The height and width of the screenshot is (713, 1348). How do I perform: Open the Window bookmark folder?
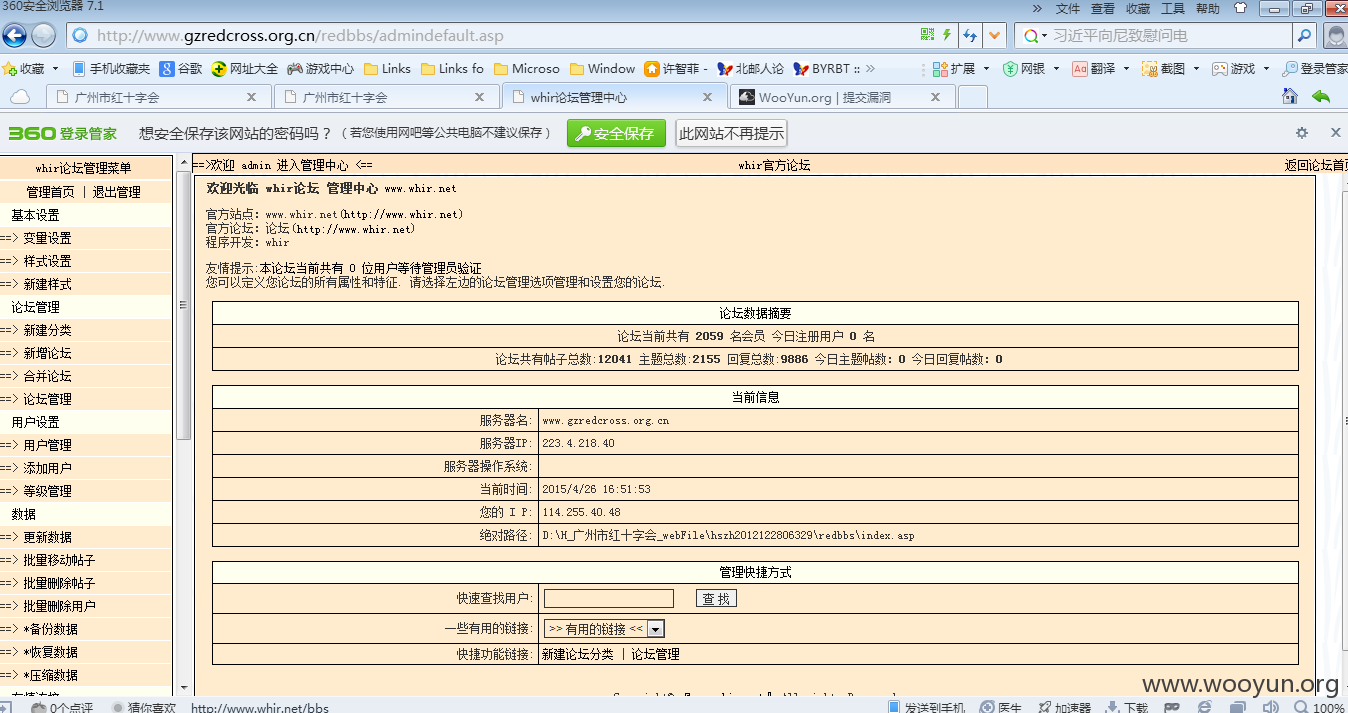(602, 69)
